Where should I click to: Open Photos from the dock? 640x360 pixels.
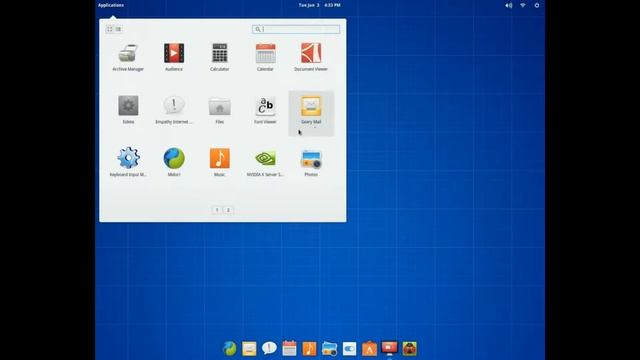tap(329, 349)
